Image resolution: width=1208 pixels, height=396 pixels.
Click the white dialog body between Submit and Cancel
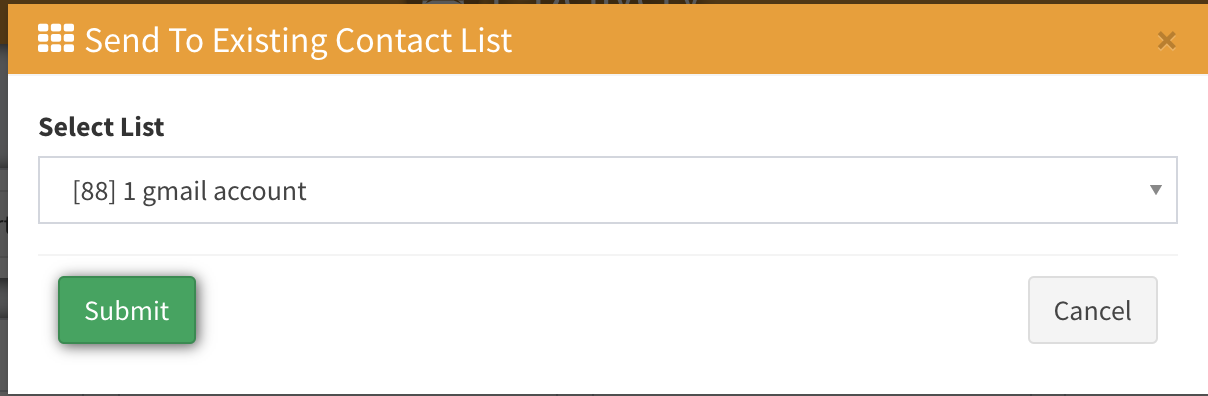pos(610,310)
